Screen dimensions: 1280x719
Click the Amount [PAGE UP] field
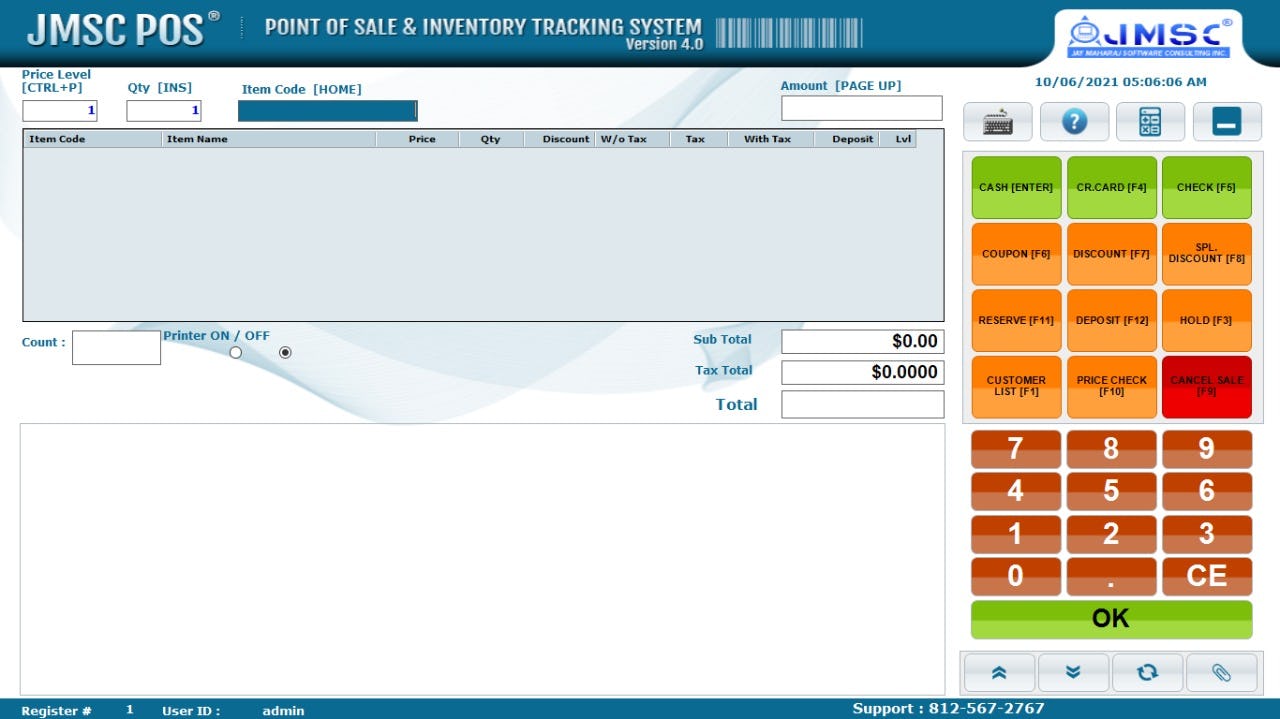(862, 107)
